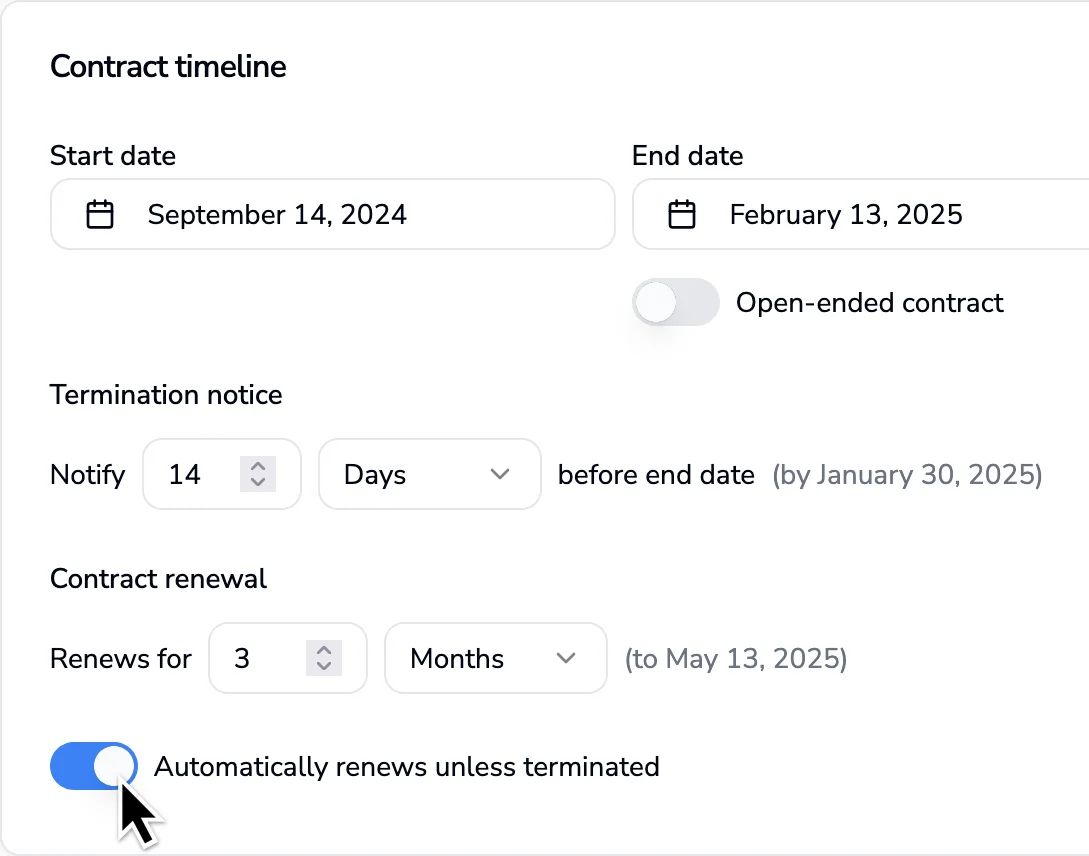The height and width of the screenshot is (856, 1089).
Task: Open the End date calendar picker
Action: (682, 214)
